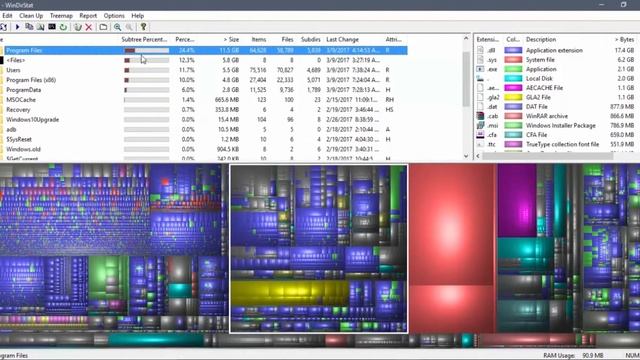This screenshot has width=640, height=360.
Task: Select the Windows.old folder row
Action: (204, 149)
